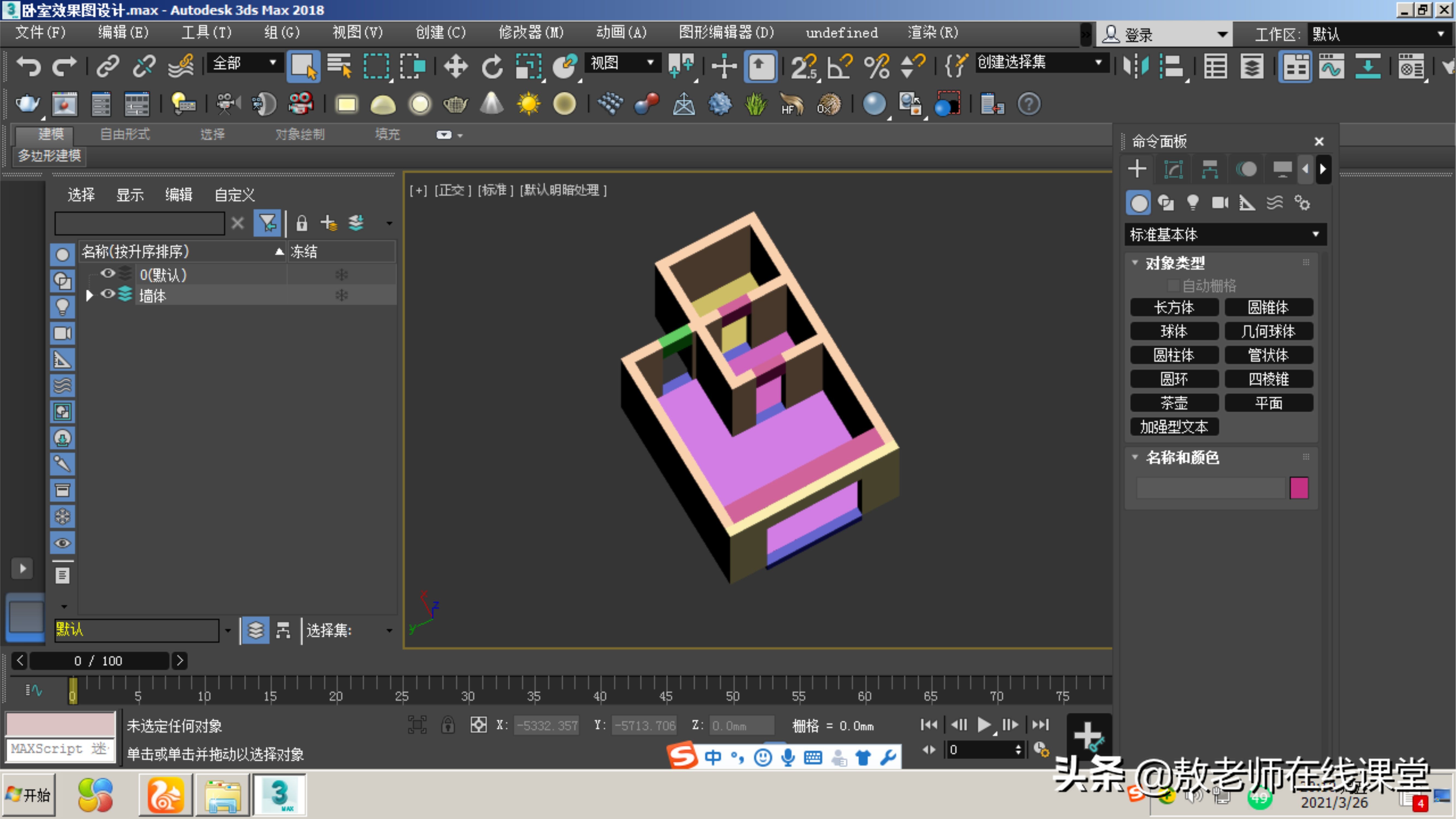Select the Select and Move tool
This screenshot has height=819, width=1456.
(x=456, y=66)
